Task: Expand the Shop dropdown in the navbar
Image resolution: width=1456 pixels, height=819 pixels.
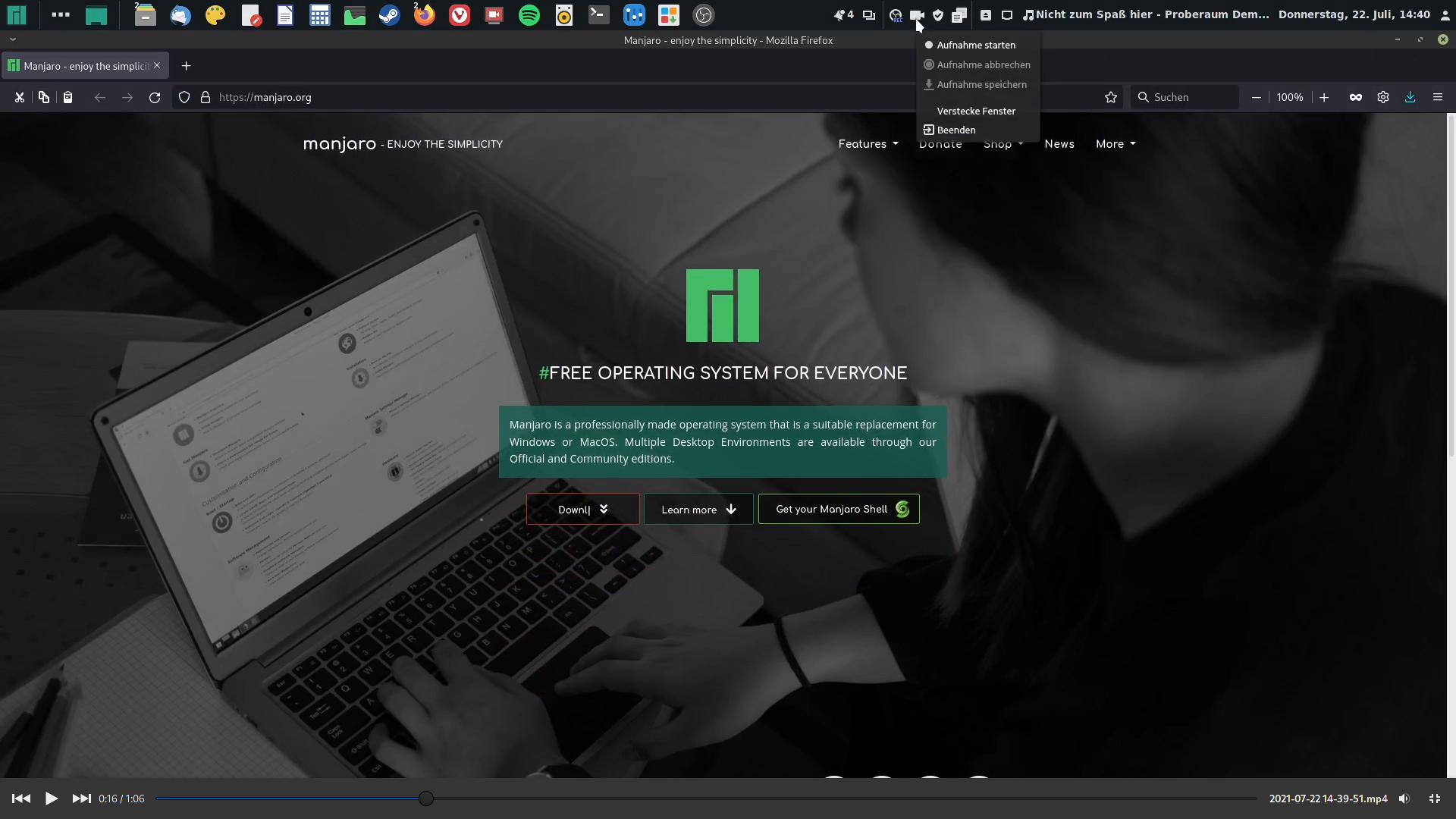Action: (1003, 144)
